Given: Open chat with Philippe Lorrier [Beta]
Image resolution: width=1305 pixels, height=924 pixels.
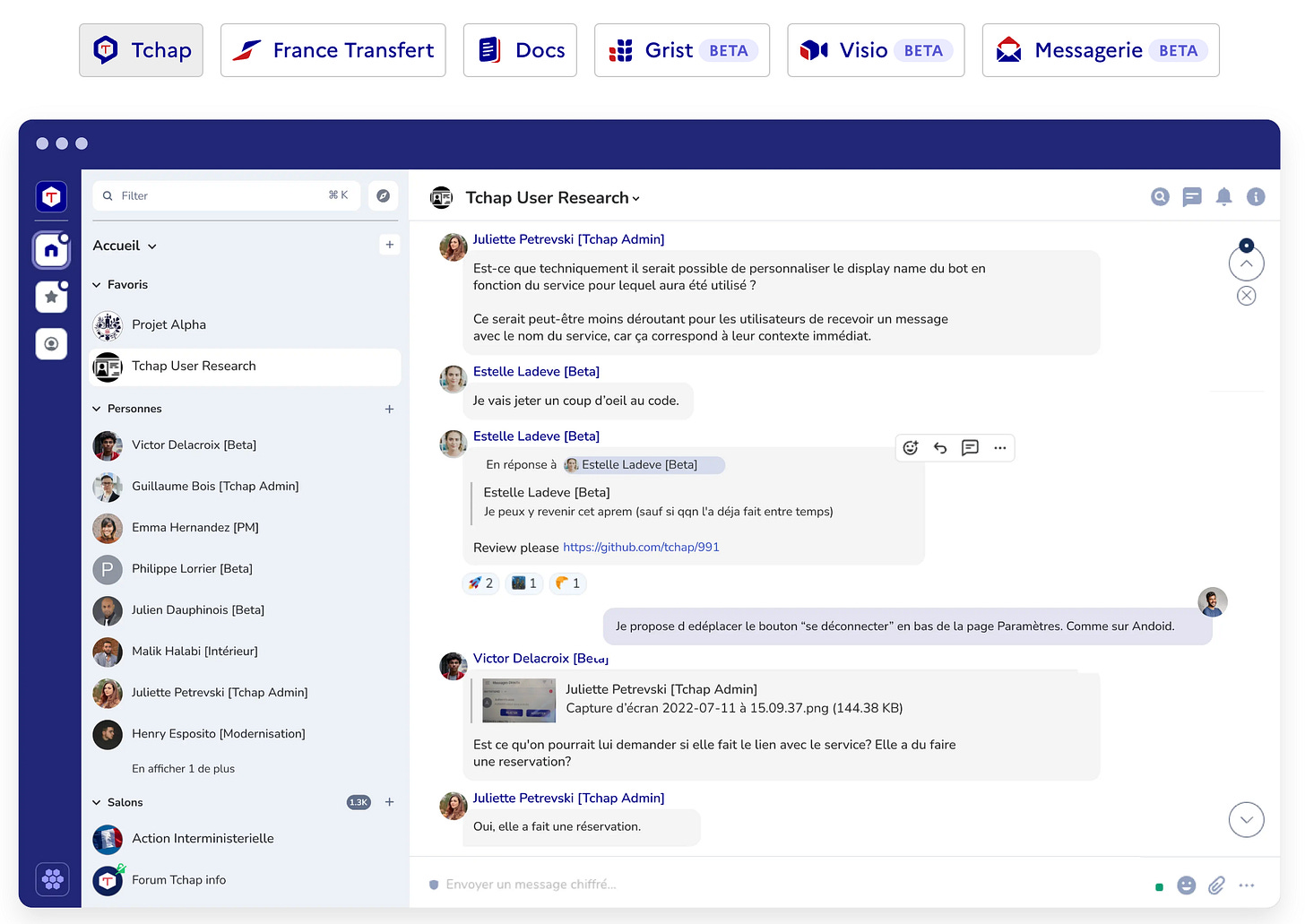Looking at the screenshot, I should click(246, 568).
